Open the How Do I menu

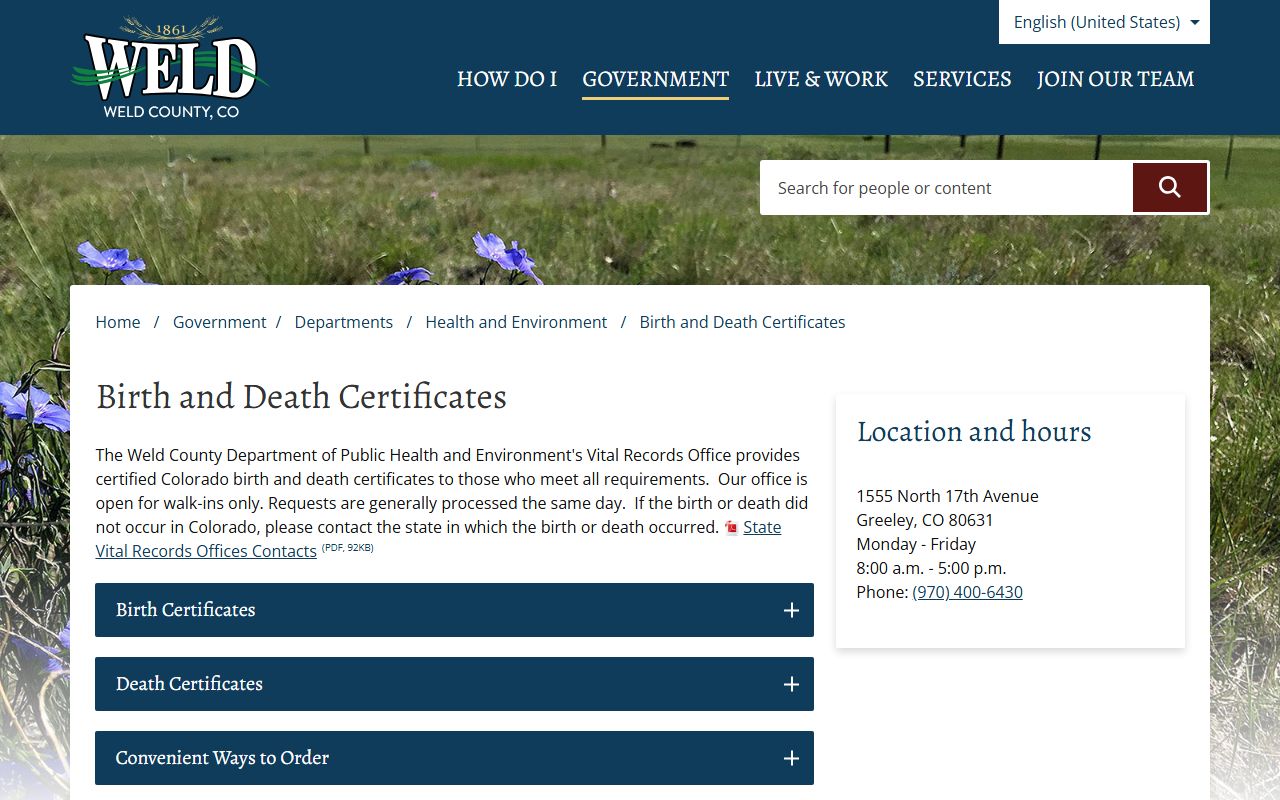[507, 79]
